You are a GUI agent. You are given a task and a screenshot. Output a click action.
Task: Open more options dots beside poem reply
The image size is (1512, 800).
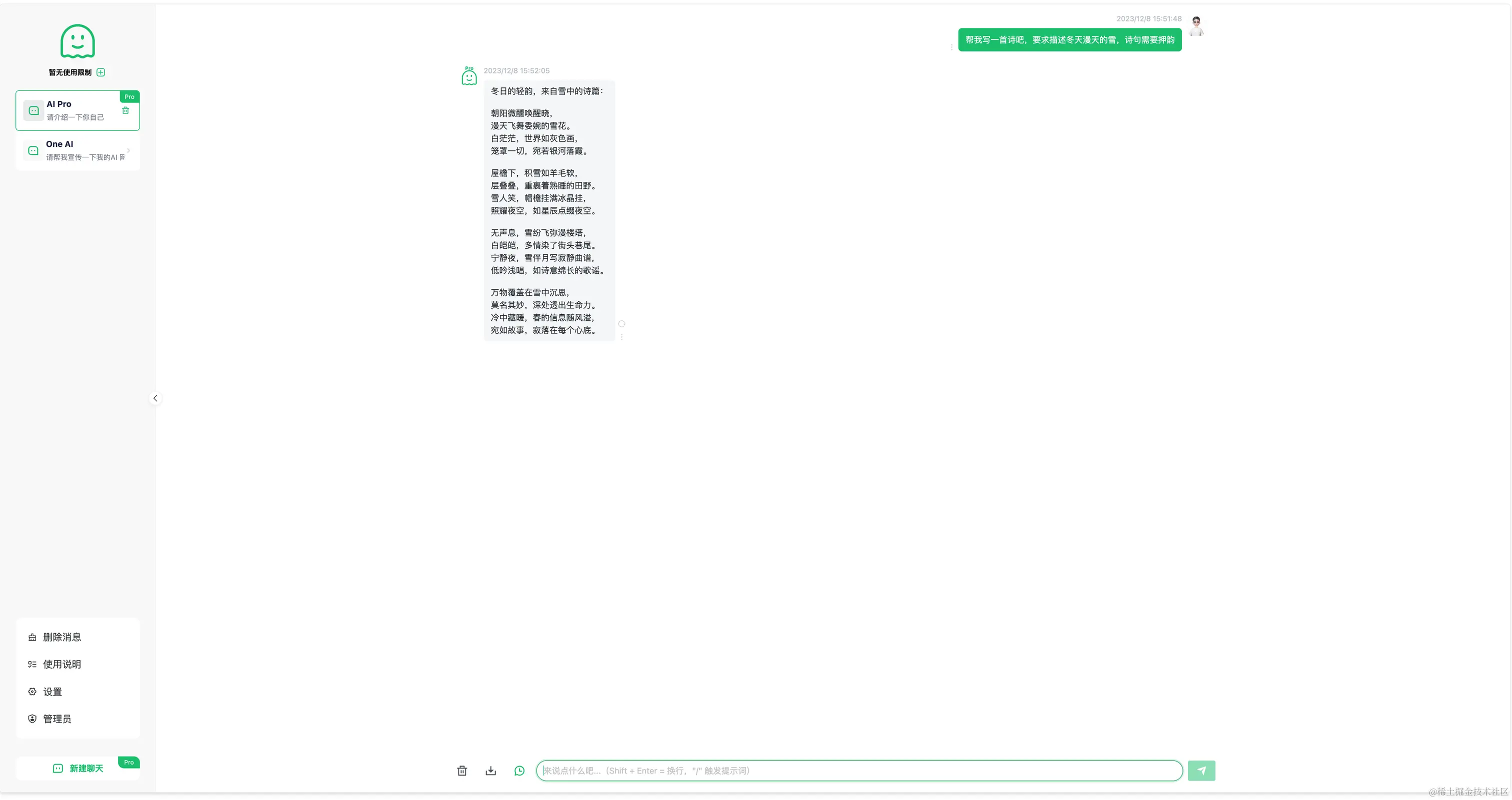(621, 337)
